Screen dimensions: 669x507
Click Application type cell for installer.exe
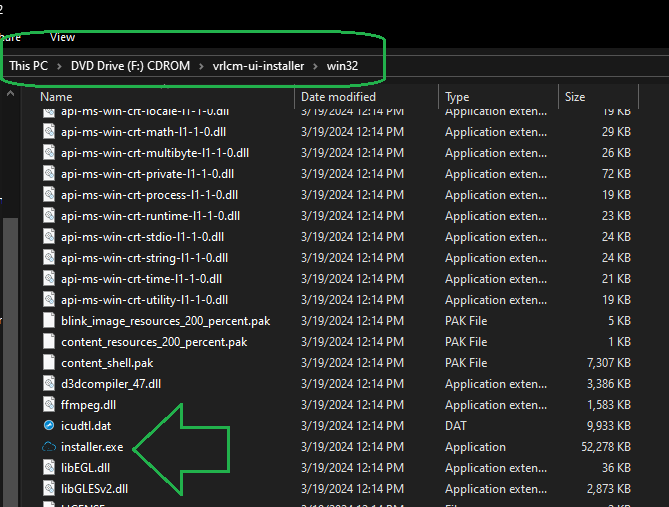(475, 447)
